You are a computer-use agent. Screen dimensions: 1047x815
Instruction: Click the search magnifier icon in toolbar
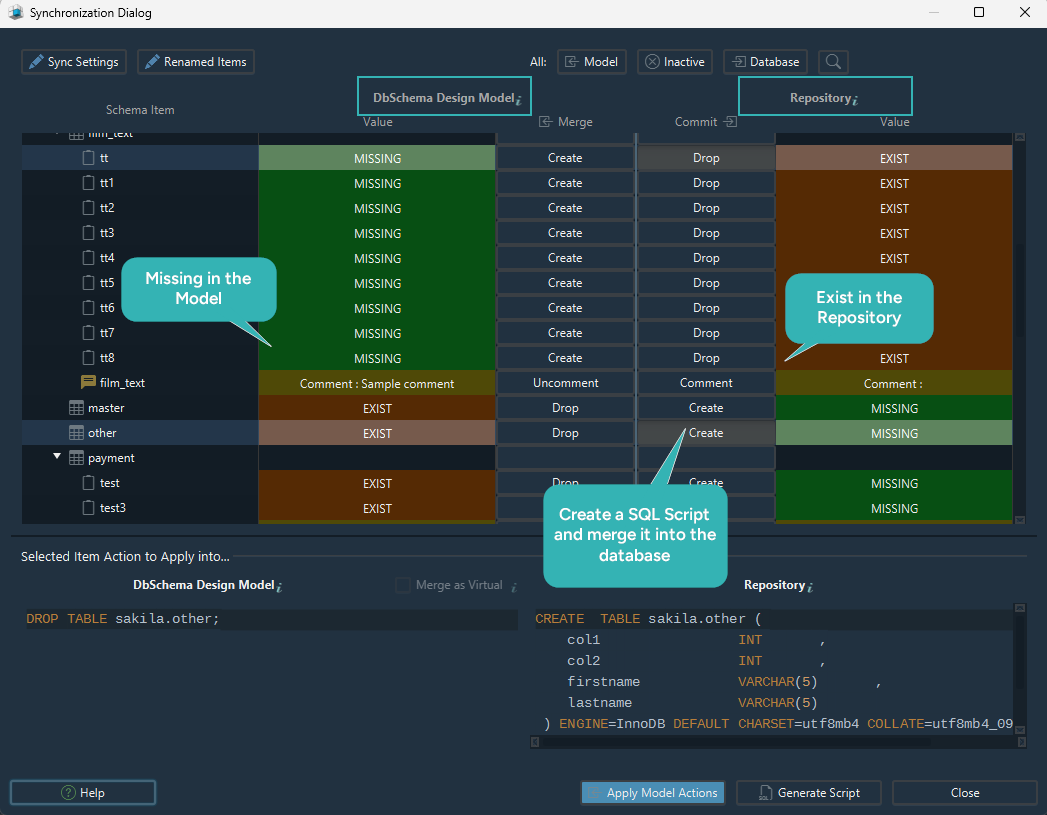point(833,61)
